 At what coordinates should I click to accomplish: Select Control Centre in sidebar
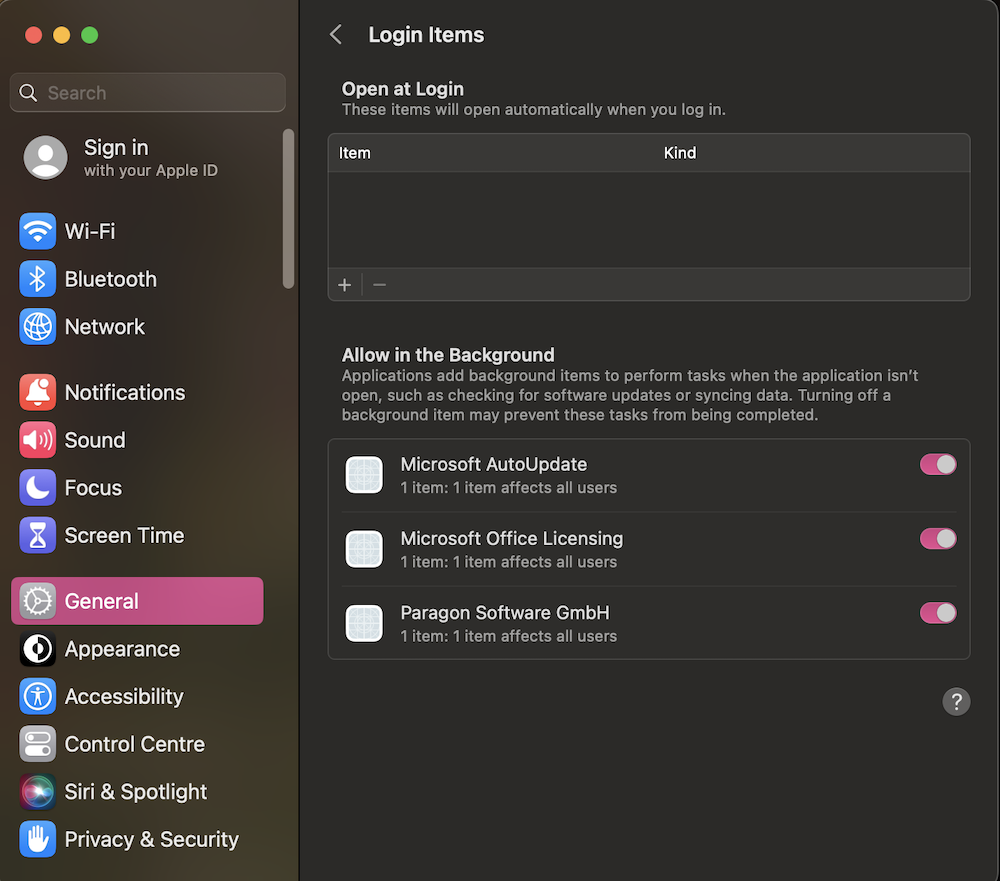tap(137, 744)
